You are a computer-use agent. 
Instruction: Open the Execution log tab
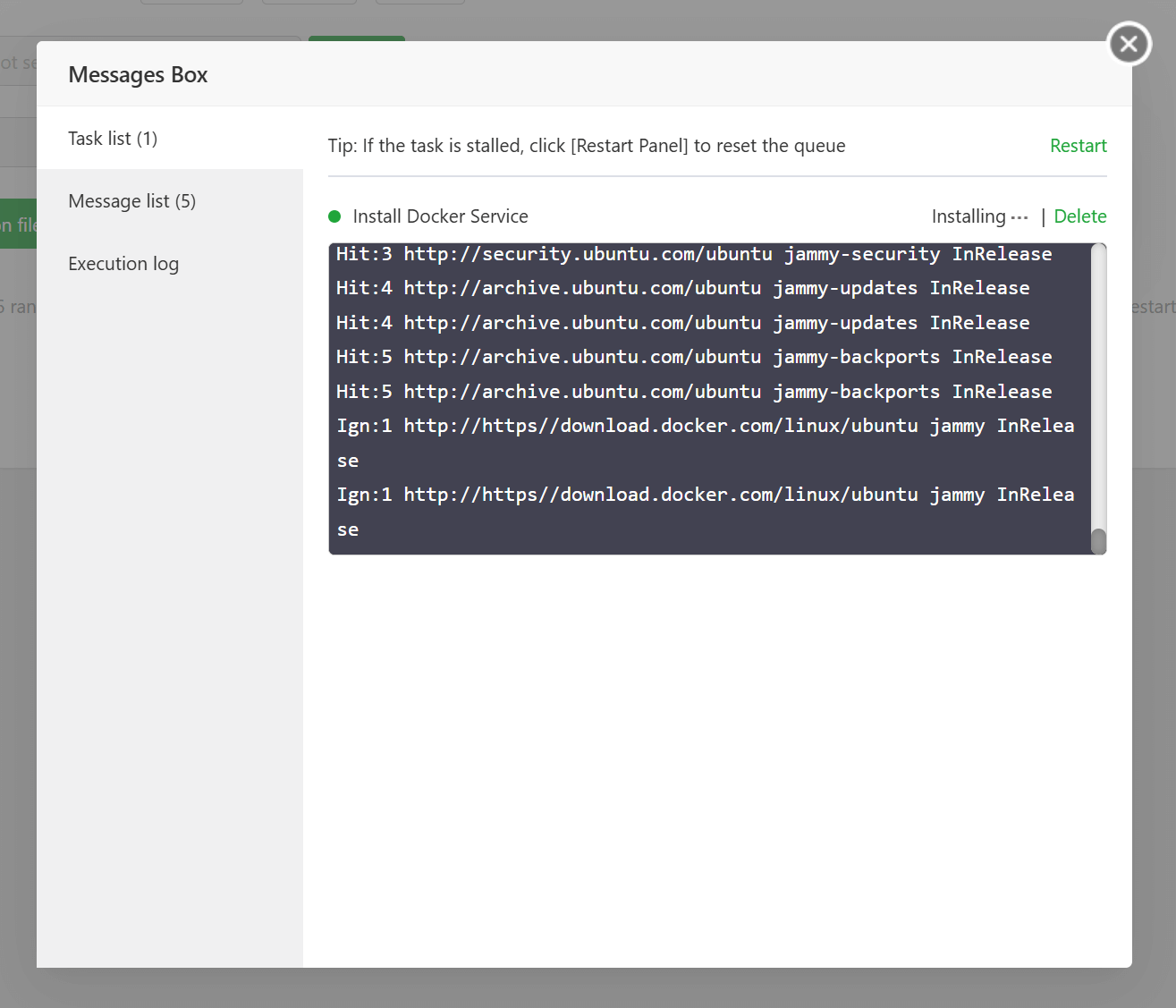[170, 263]
